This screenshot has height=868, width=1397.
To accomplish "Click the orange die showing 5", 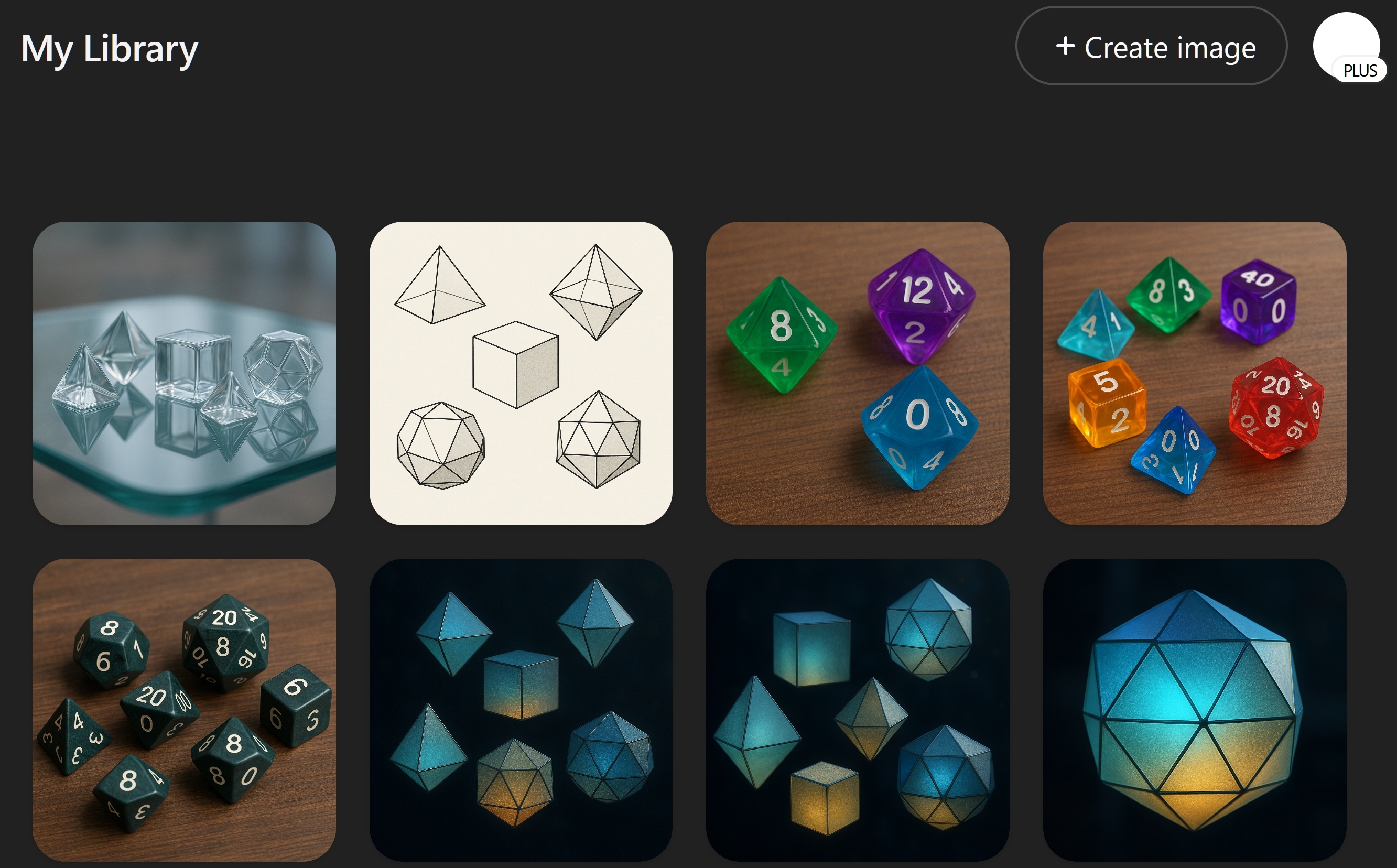I will (x=1107, y=403).
